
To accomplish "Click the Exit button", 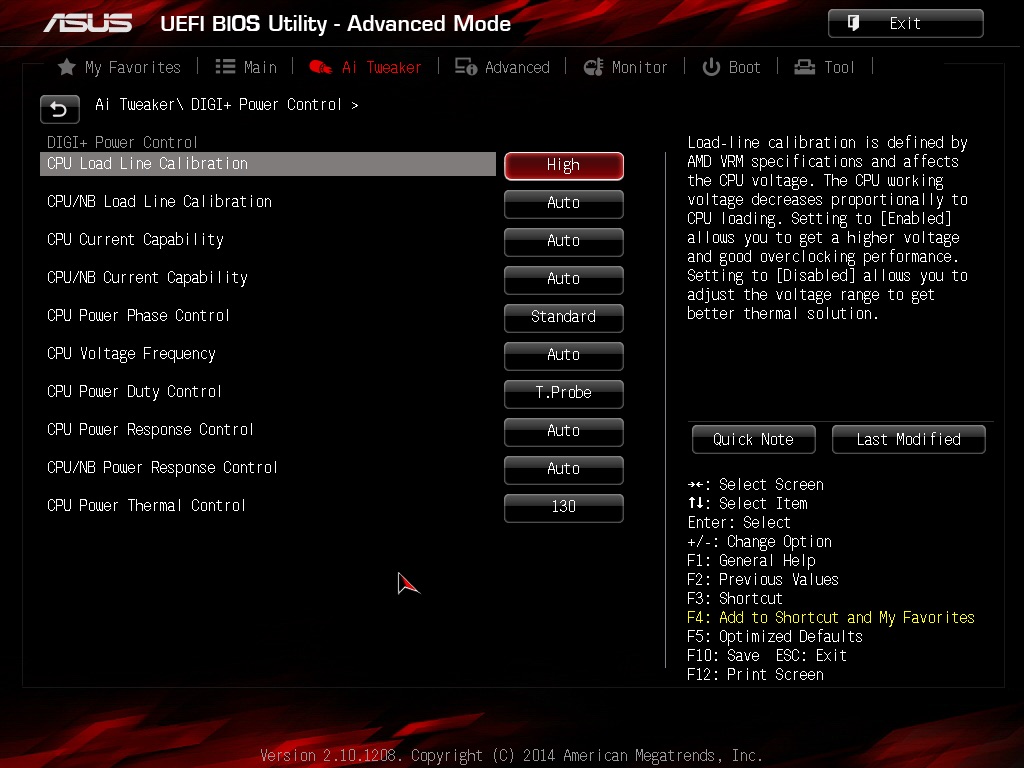I will click(905, 24).
